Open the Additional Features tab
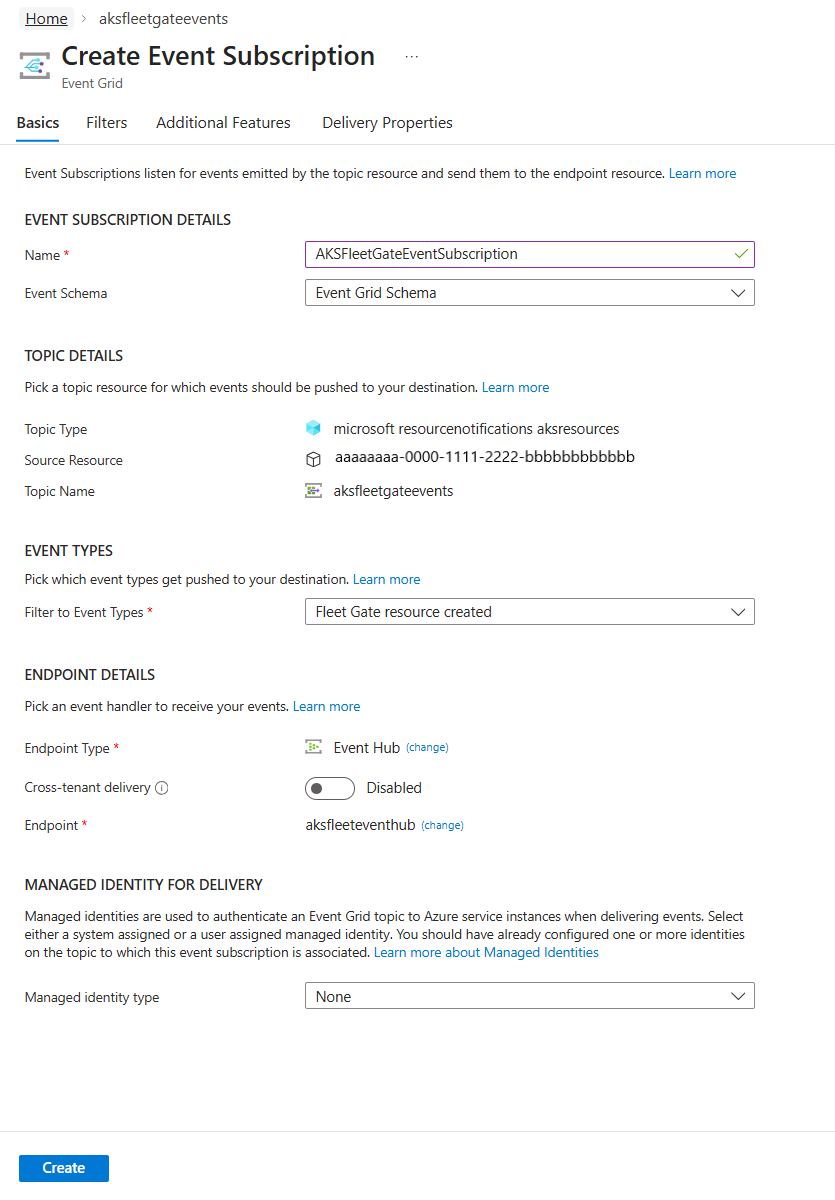The height and width of the screenshot is (1200, 835). [223, 123]
